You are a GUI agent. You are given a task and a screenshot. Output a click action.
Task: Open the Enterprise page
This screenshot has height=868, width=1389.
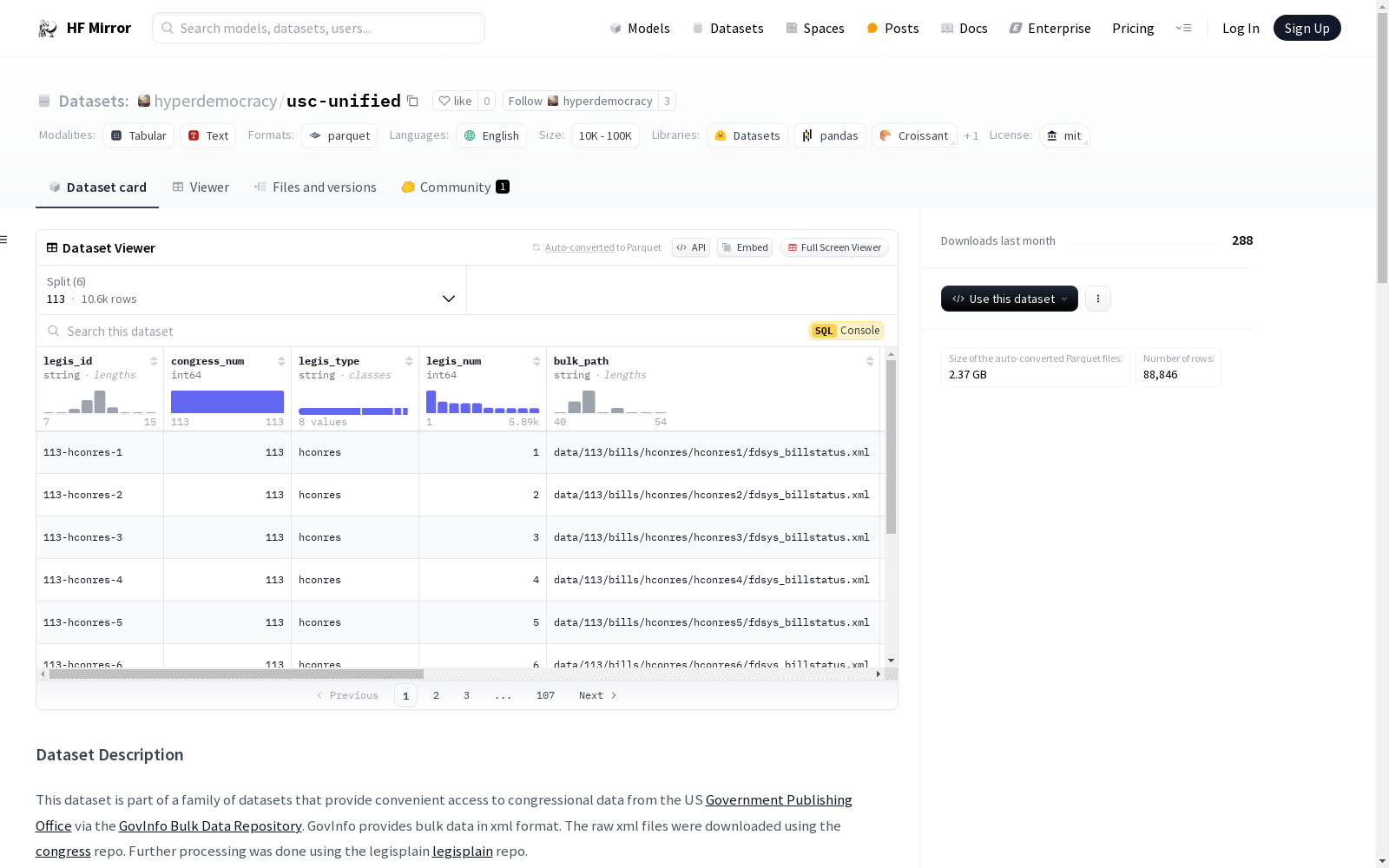[x=1050, y=28]
